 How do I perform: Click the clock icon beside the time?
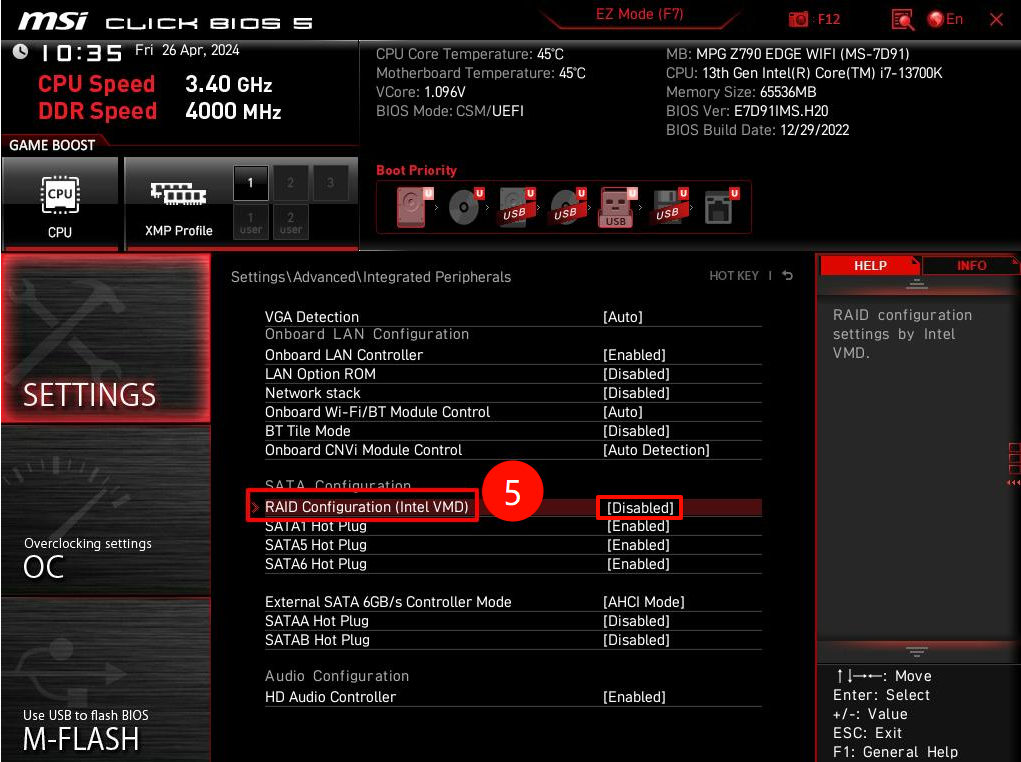(x=20, y=51)
